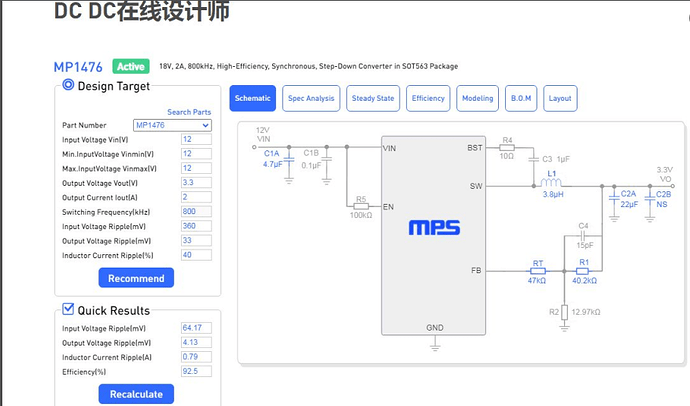The image size is (690, 406).
Task: Click the FB pin label
Action: (476, 271)
